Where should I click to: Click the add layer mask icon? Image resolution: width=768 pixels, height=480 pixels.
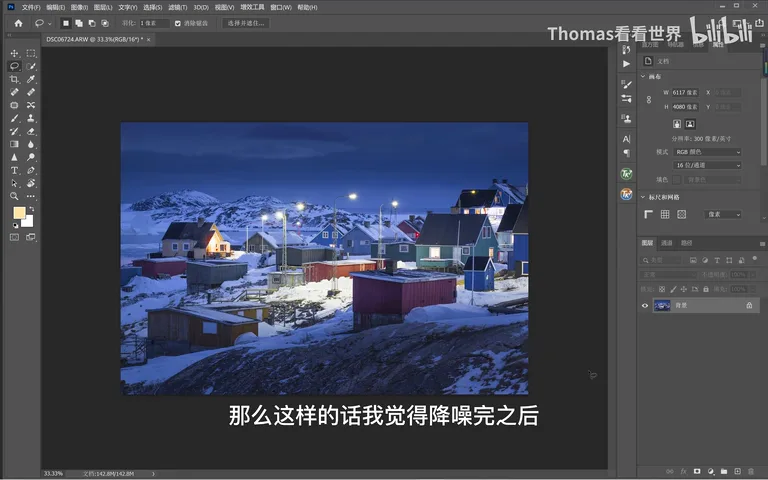click(x=697, y=471)
